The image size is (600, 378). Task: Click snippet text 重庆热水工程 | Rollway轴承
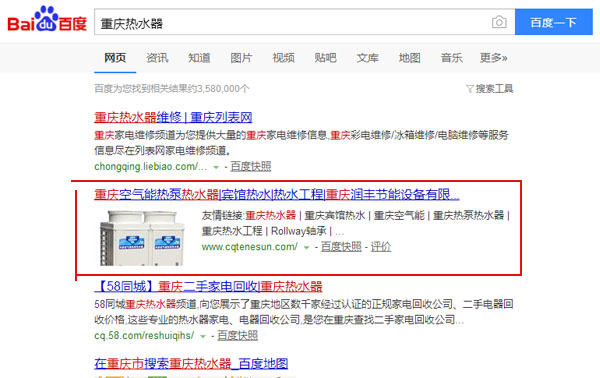click(x=264, y=231)
